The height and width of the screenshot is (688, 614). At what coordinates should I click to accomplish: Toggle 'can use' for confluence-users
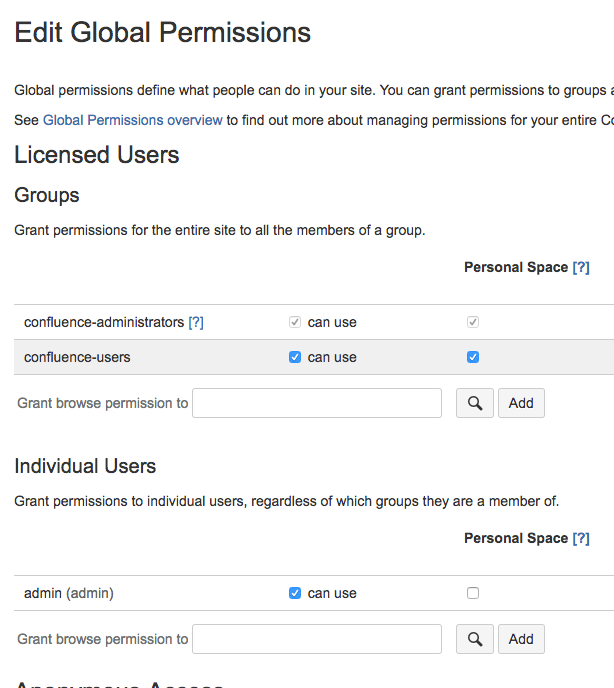tap(295, 357)
